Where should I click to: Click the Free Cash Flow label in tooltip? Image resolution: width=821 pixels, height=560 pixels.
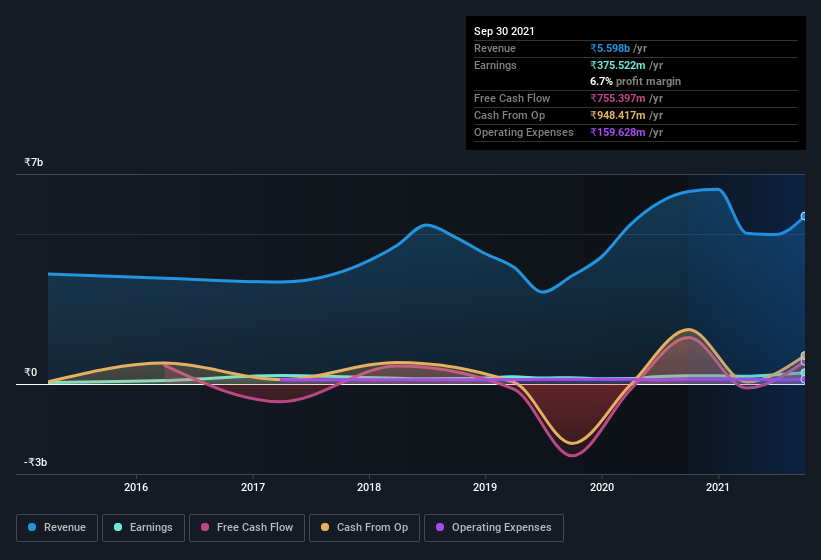click(512, 98)
